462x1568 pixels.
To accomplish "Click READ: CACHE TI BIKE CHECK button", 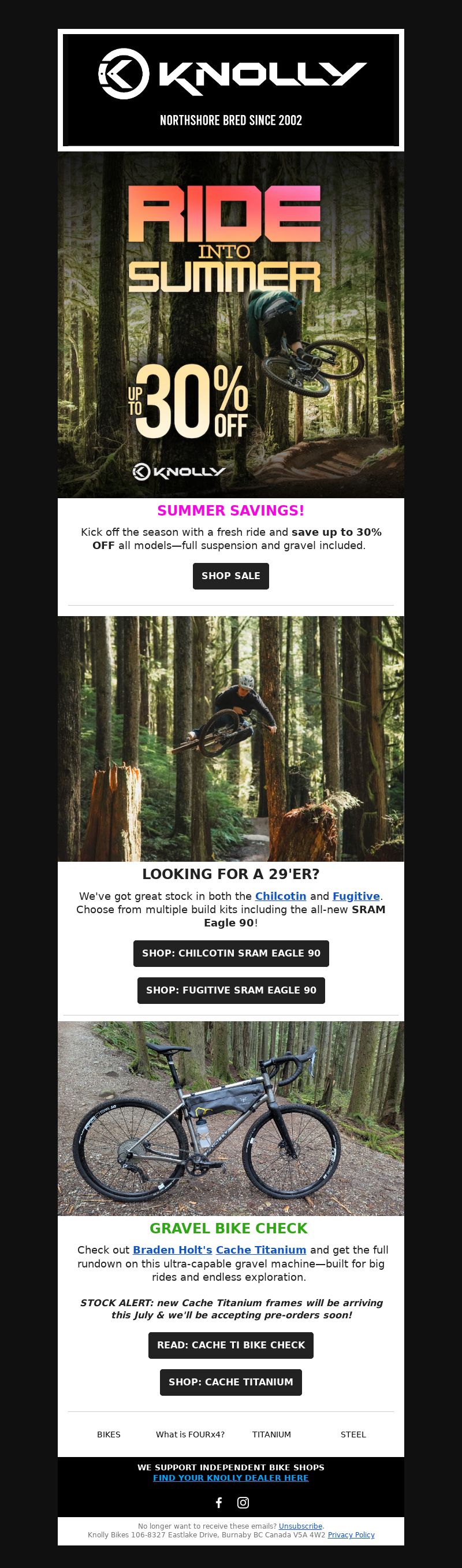I will tap(231, 1345).
